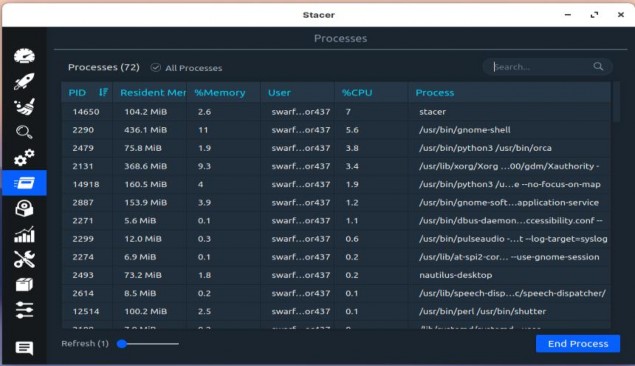Click the 368.6 MiB memory value
The height and width of the screenshot is (366, 635).
145,166
